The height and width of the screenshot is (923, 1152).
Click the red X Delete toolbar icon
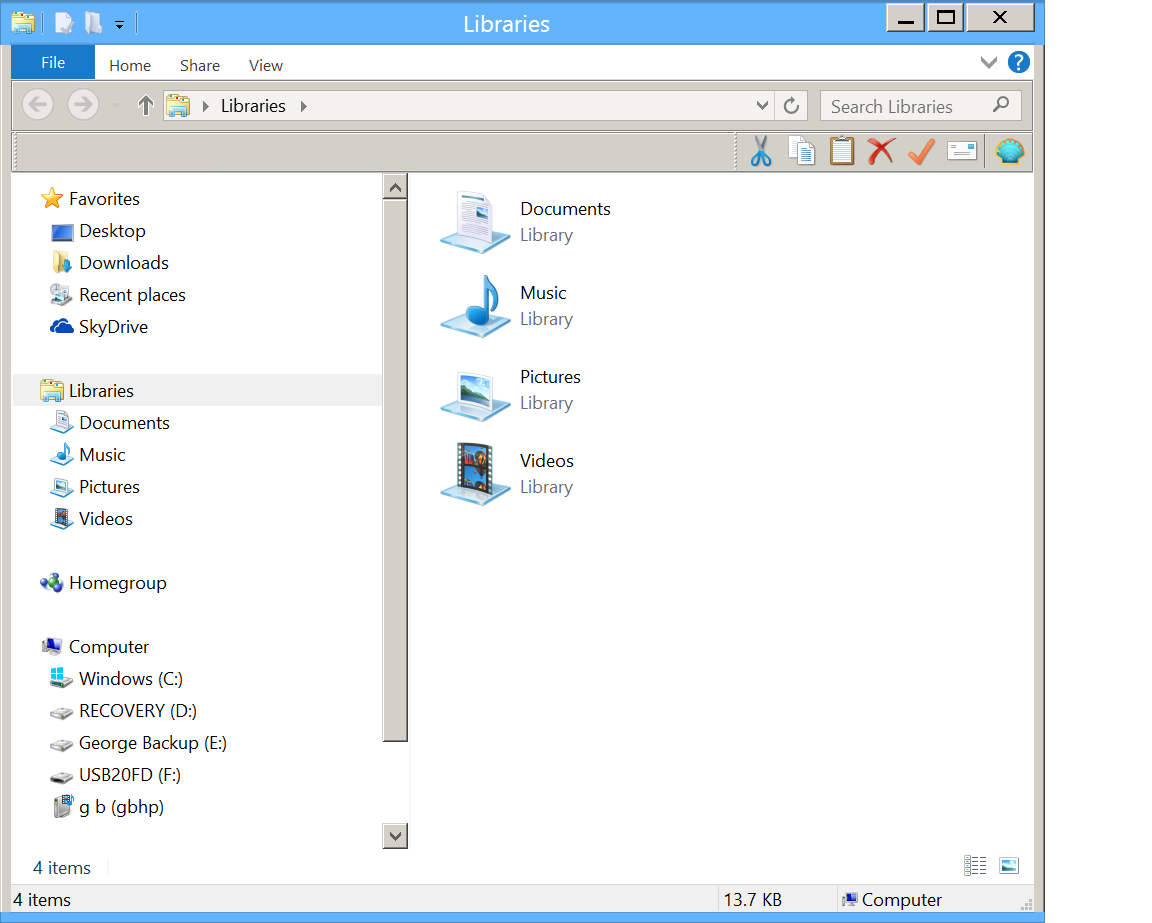pyautogui.click(x=881, y=151)
